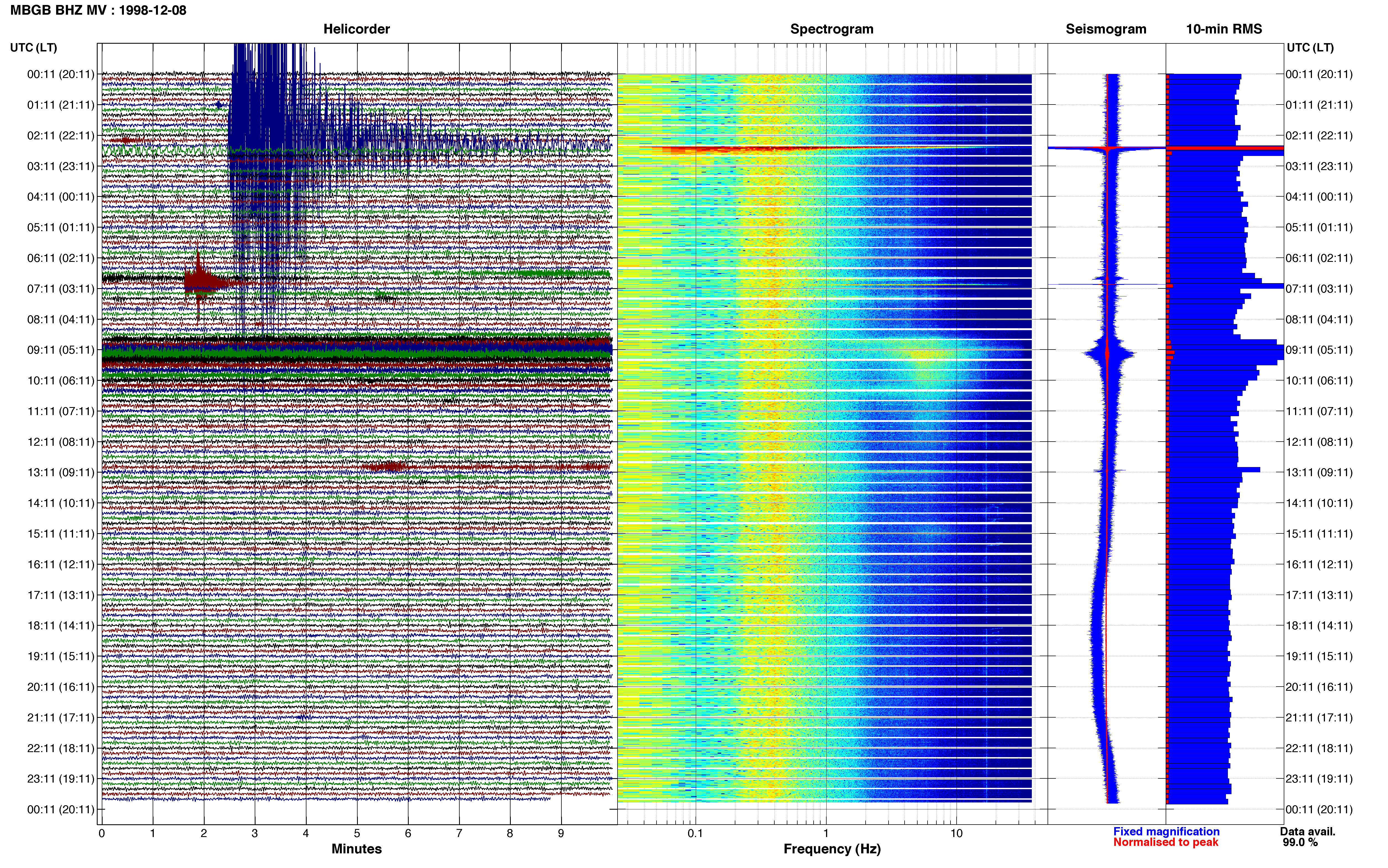Click the left 02:11 (22:11) time label
1388x868 pixels.
(x=60, y=135)
